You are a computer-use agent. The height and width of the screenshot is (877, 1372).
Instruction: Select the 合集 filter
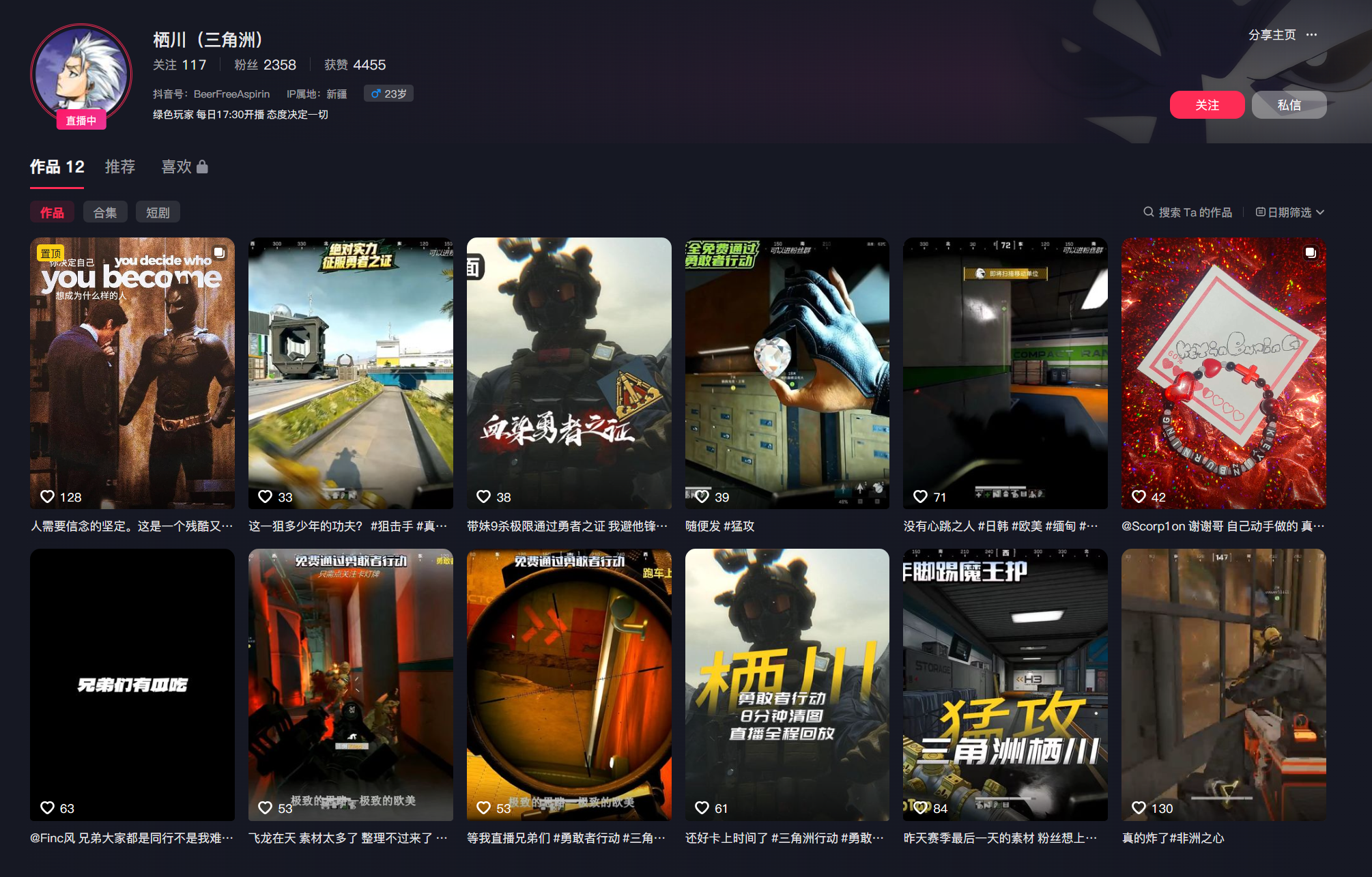click(105, 212)
